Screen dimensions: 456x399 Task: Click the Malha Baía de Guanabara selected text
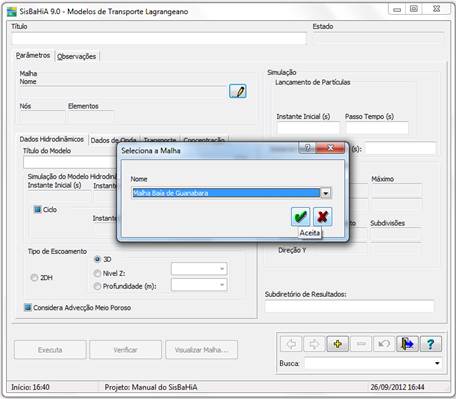point(171,193)
